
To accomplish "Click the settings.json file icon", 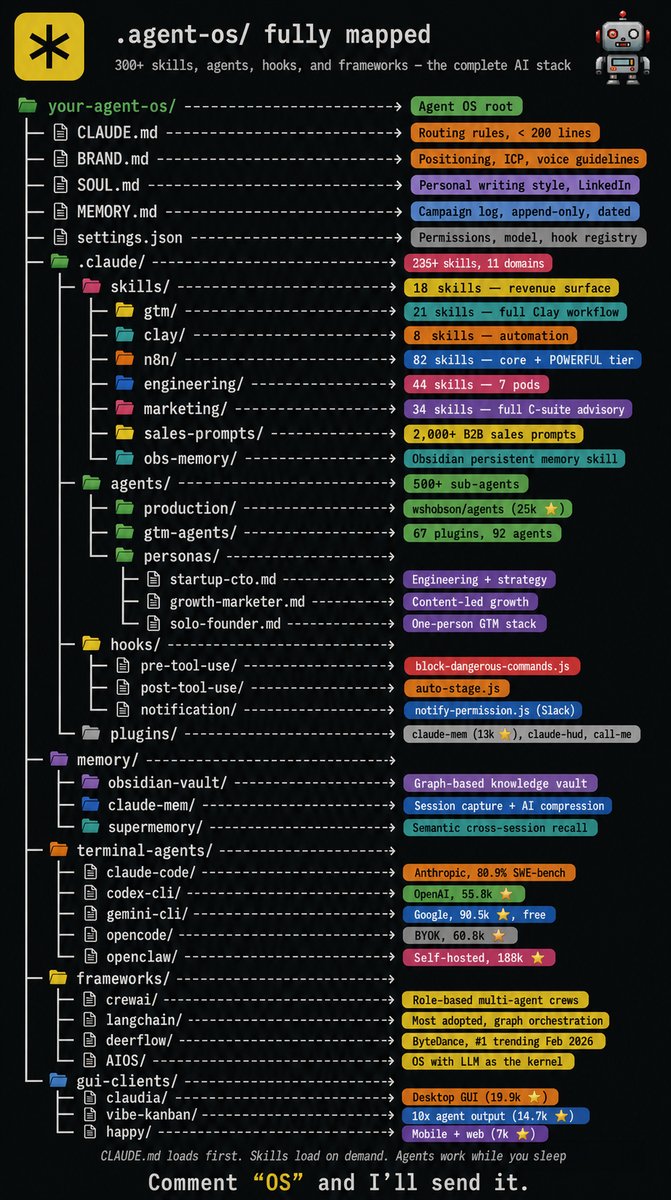I will coord(61,237).
